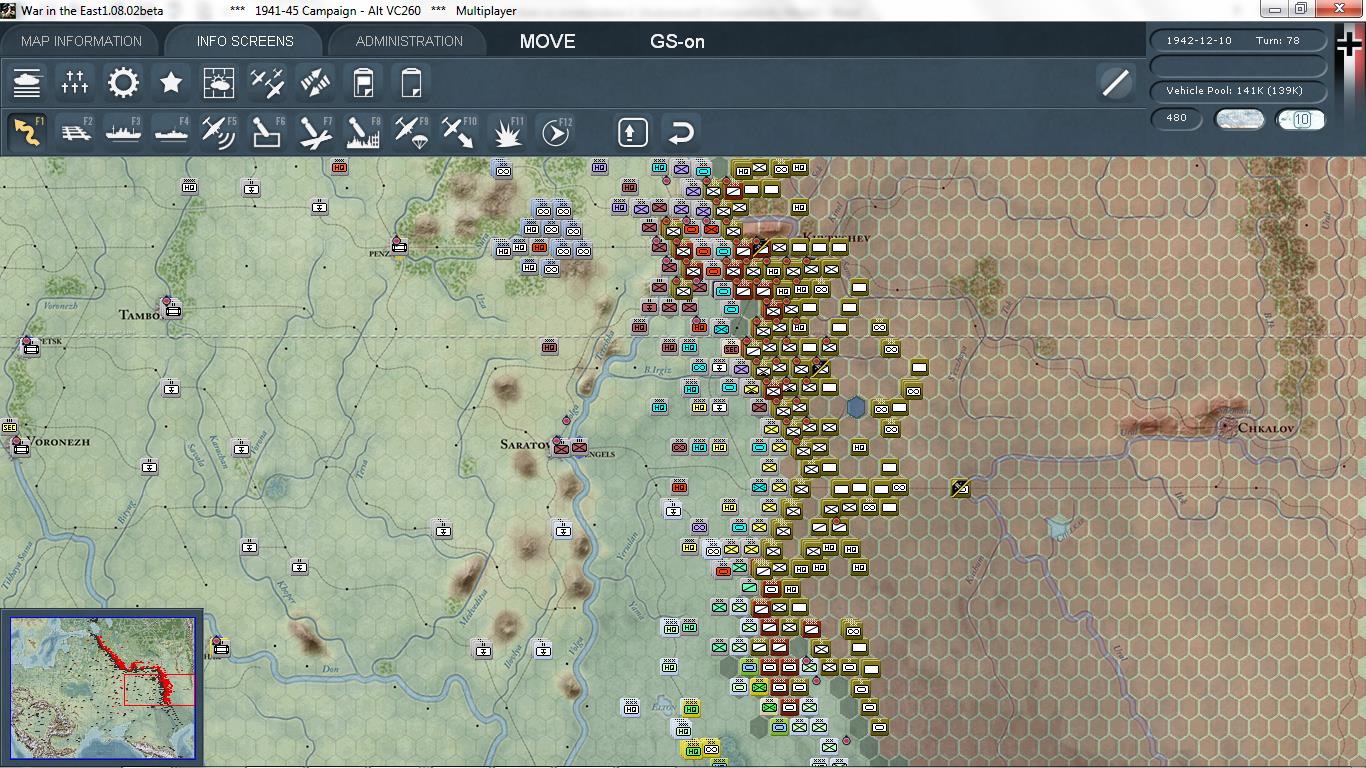Open the game preferences gear
Screen dimensions: 1366x768
[123, 82]
